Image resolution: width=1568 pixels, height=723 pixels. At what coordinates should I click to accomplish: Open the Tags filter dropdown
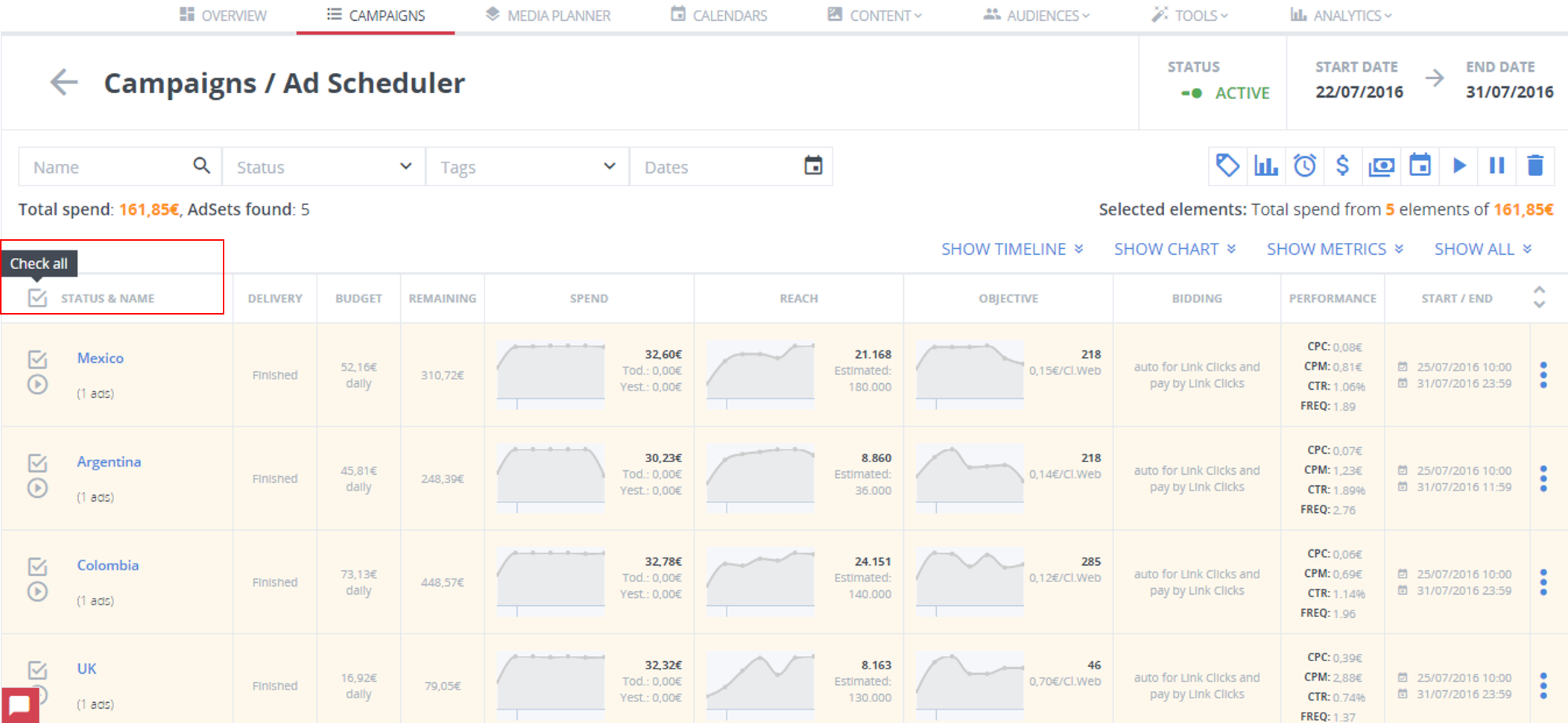(x=527, y=166)
